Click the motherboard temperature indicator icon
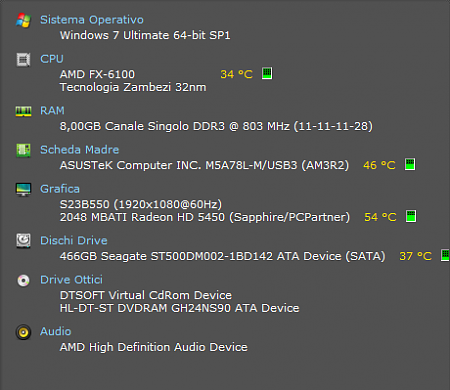The image size is (450, 390). tap(410, 164)
